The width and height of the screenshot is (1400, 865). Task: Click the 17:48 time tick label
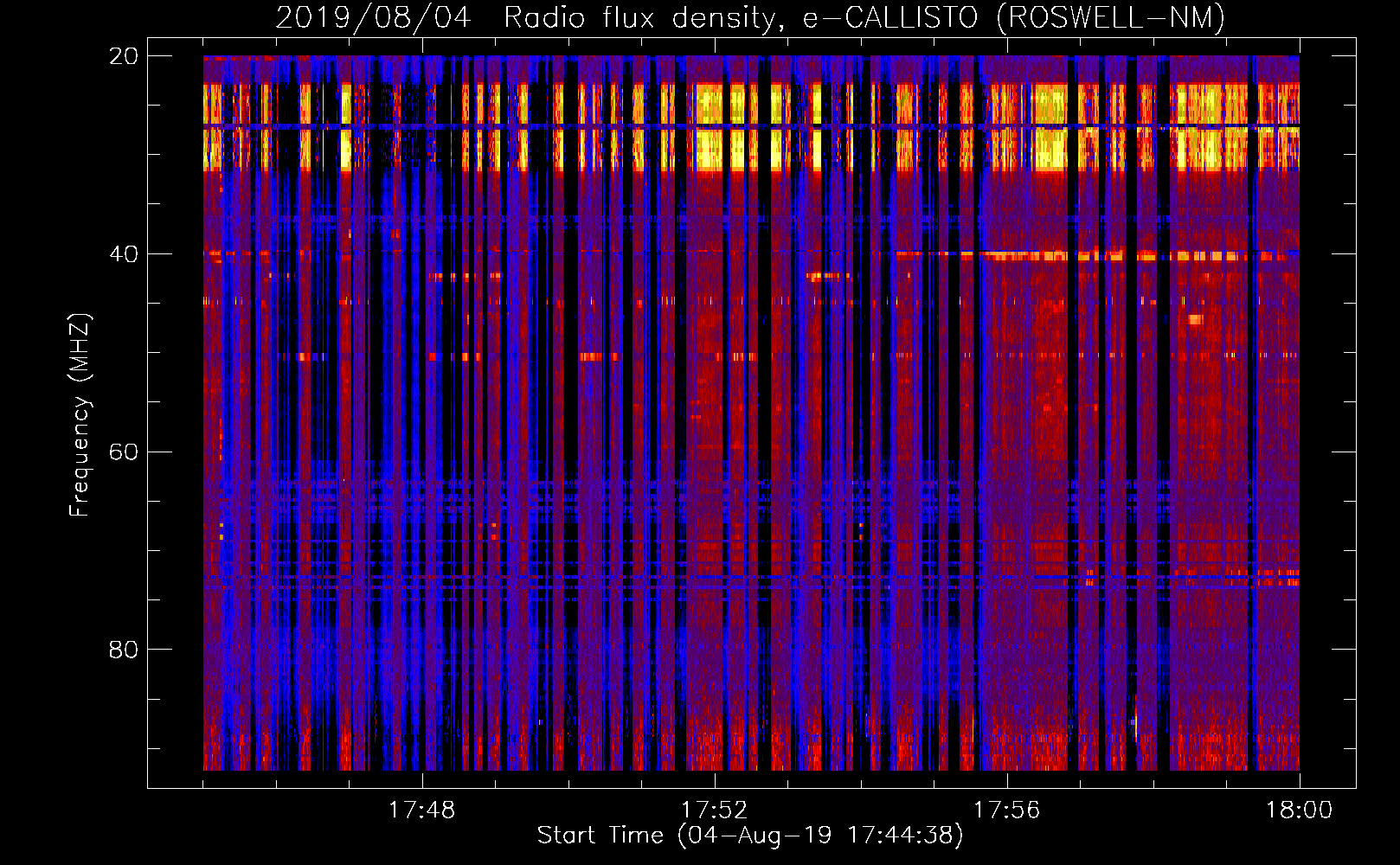(x=421, y=811)
